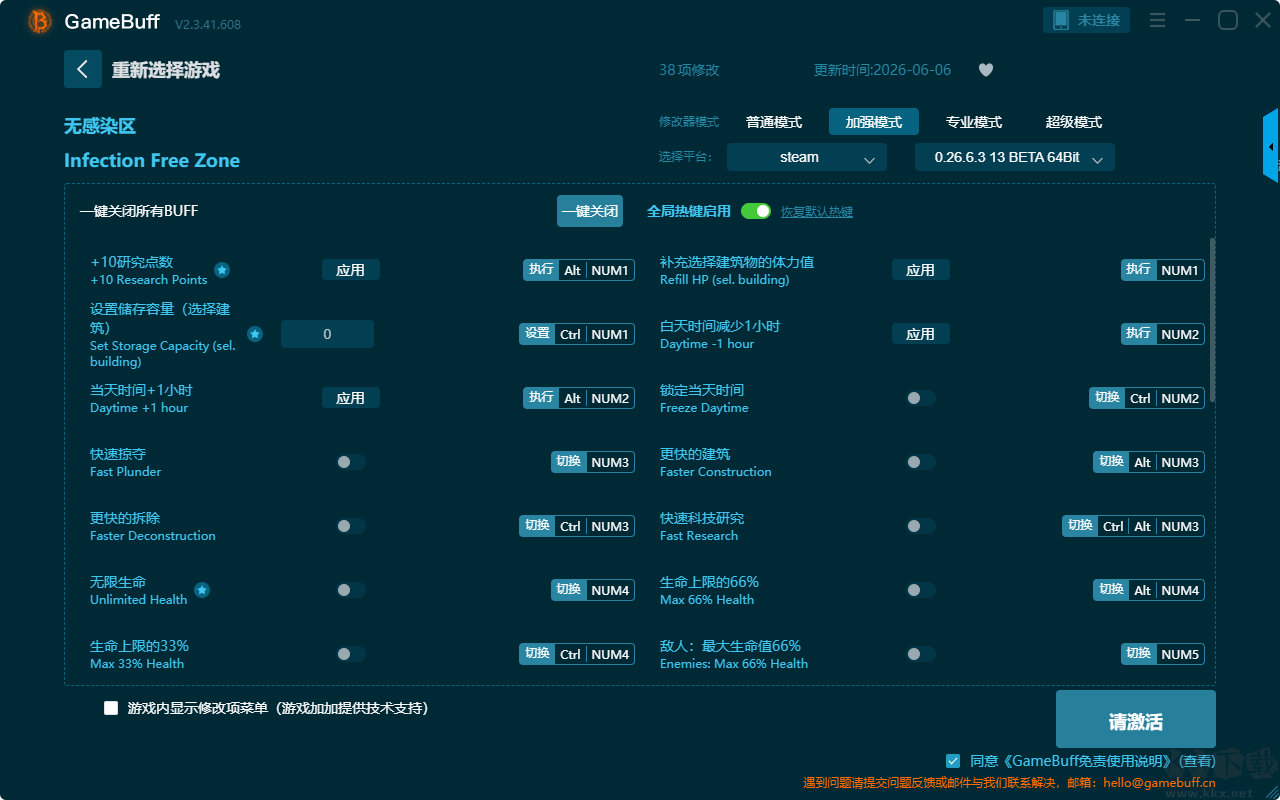This screenshot has height=800, width=1280.
Task: Expand the blue side panel arrow
Action: point(1271,146)
